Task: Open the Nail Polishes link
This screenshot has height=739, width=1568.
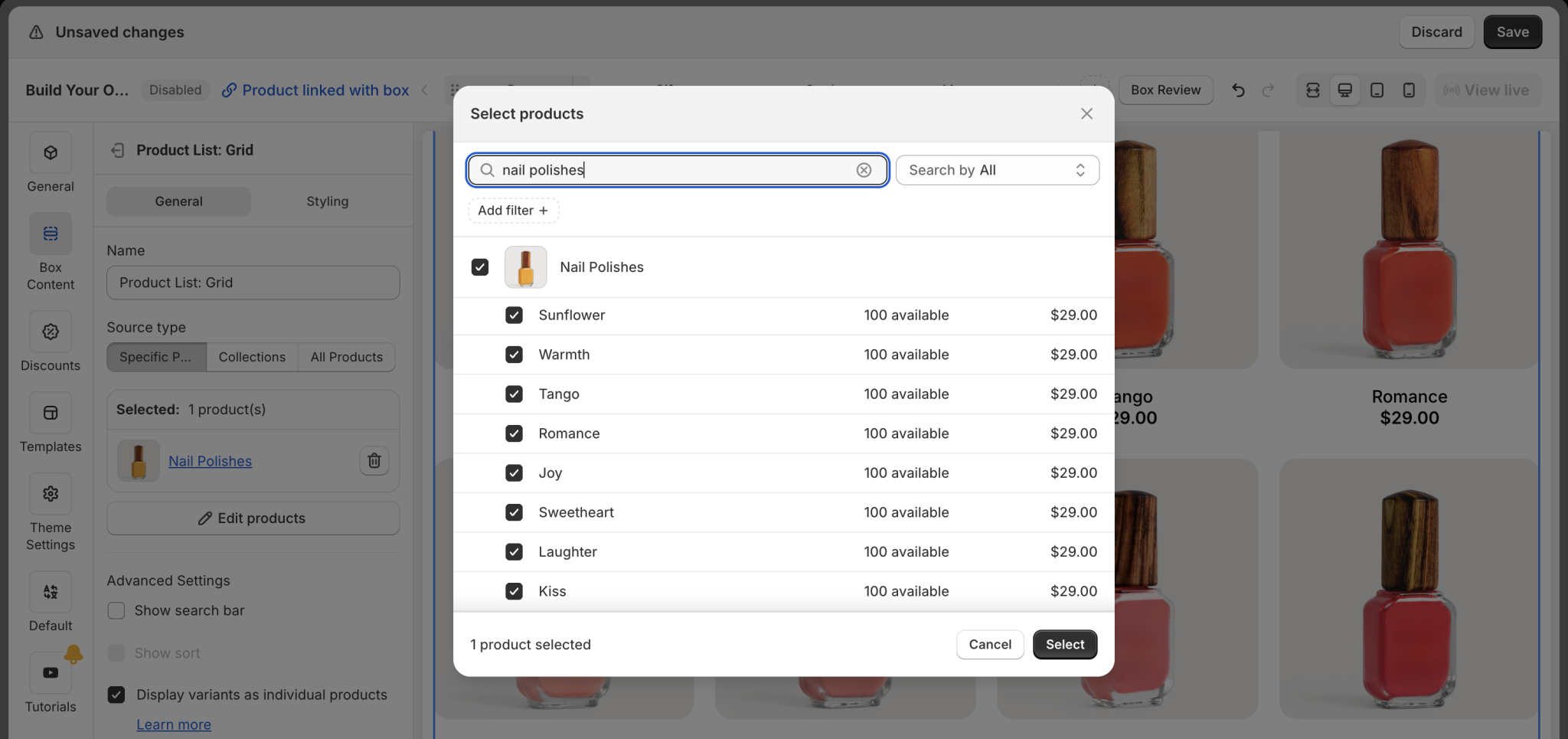Action: [x=209, y=460]
